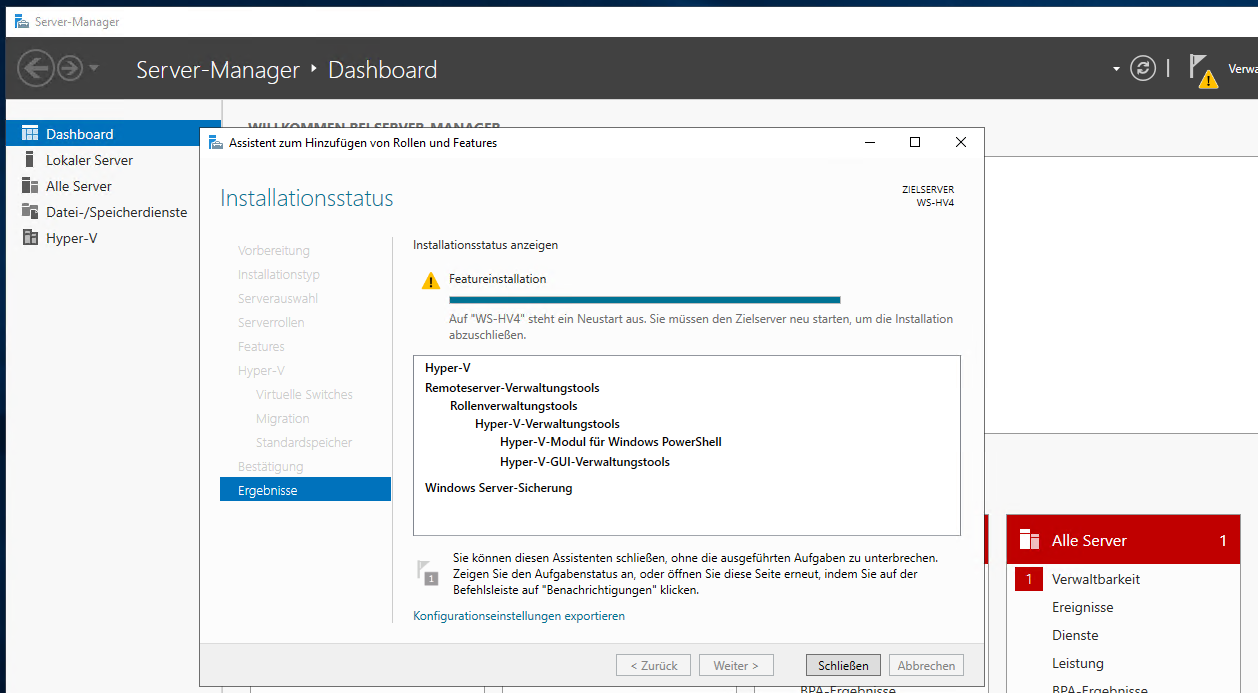The width and height of the screenshot is (1258, 693).
Task: Select the Features wizard step
Action: click(x=261, y=347)
